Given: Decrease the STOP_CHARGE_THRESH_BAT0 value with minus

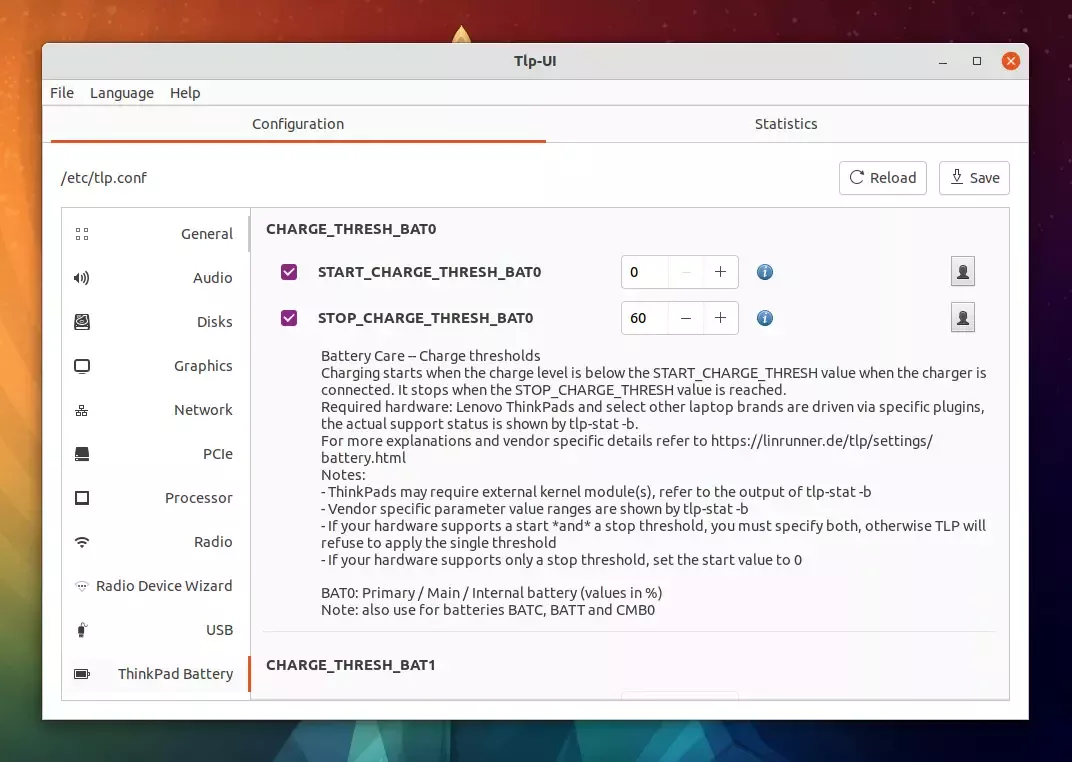Looking at the screenshot, I should pos(686,318).
